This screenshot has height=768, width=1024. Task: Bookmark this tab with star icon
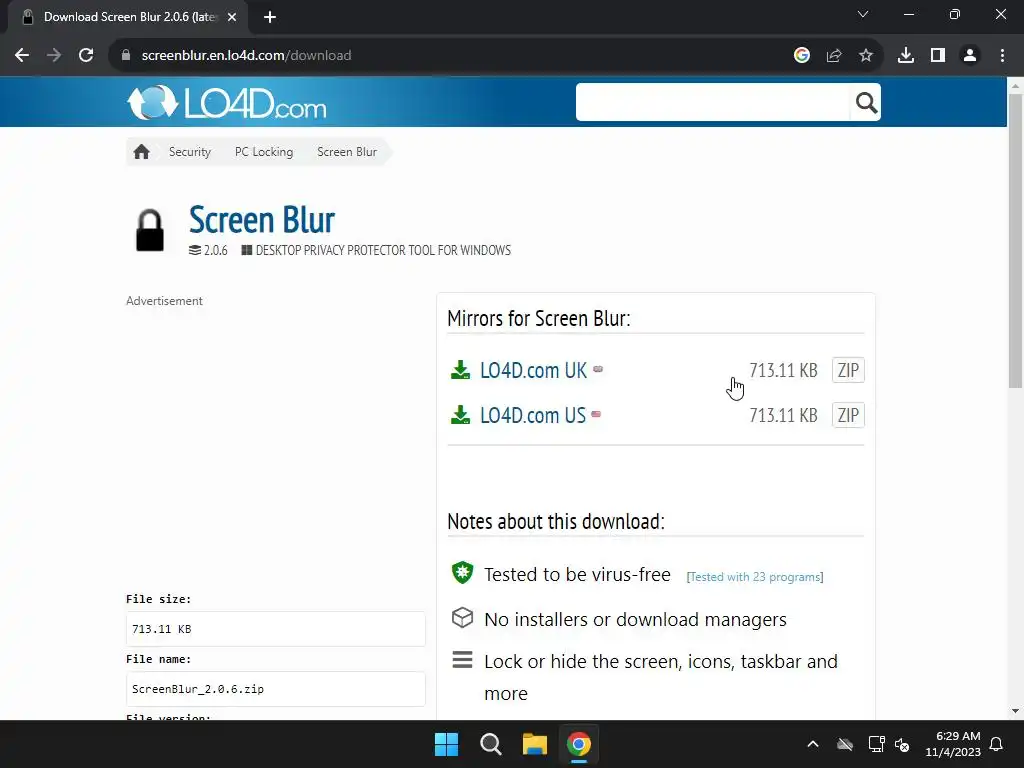(866, 56)
